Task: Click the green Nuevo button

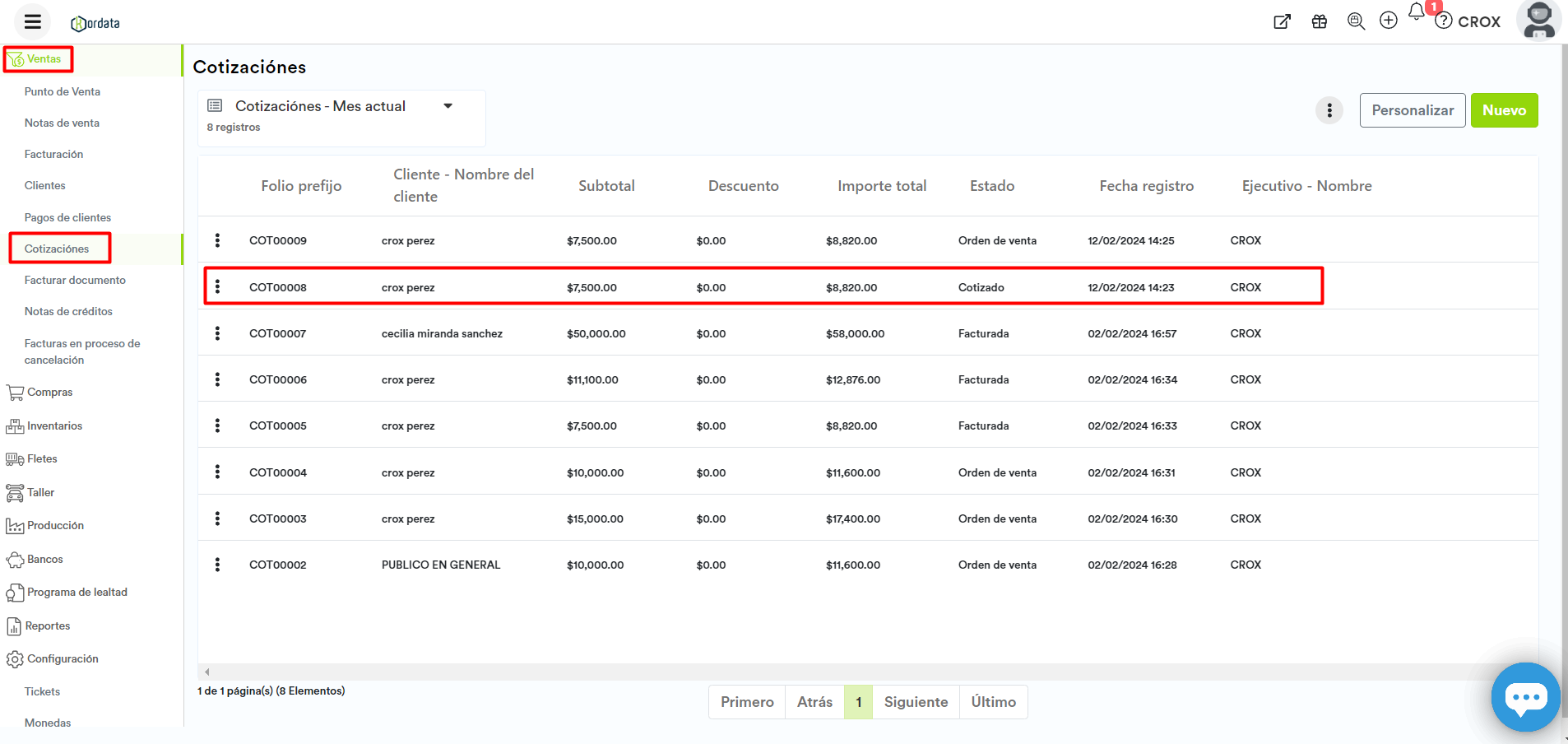Action: tap(1504, 110)
